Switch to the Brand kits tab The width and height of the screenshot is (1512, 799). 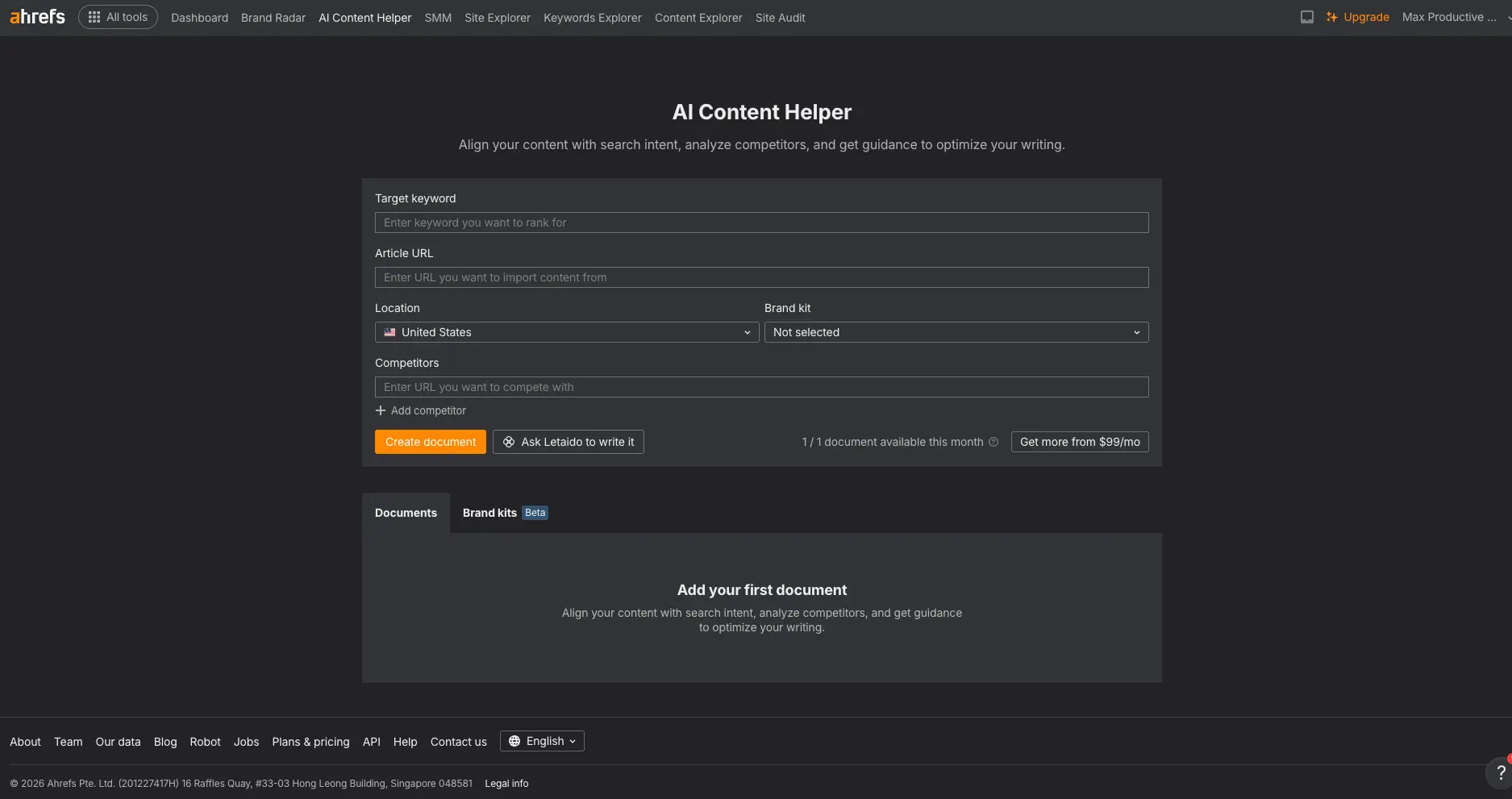click(x=505, y=513)
